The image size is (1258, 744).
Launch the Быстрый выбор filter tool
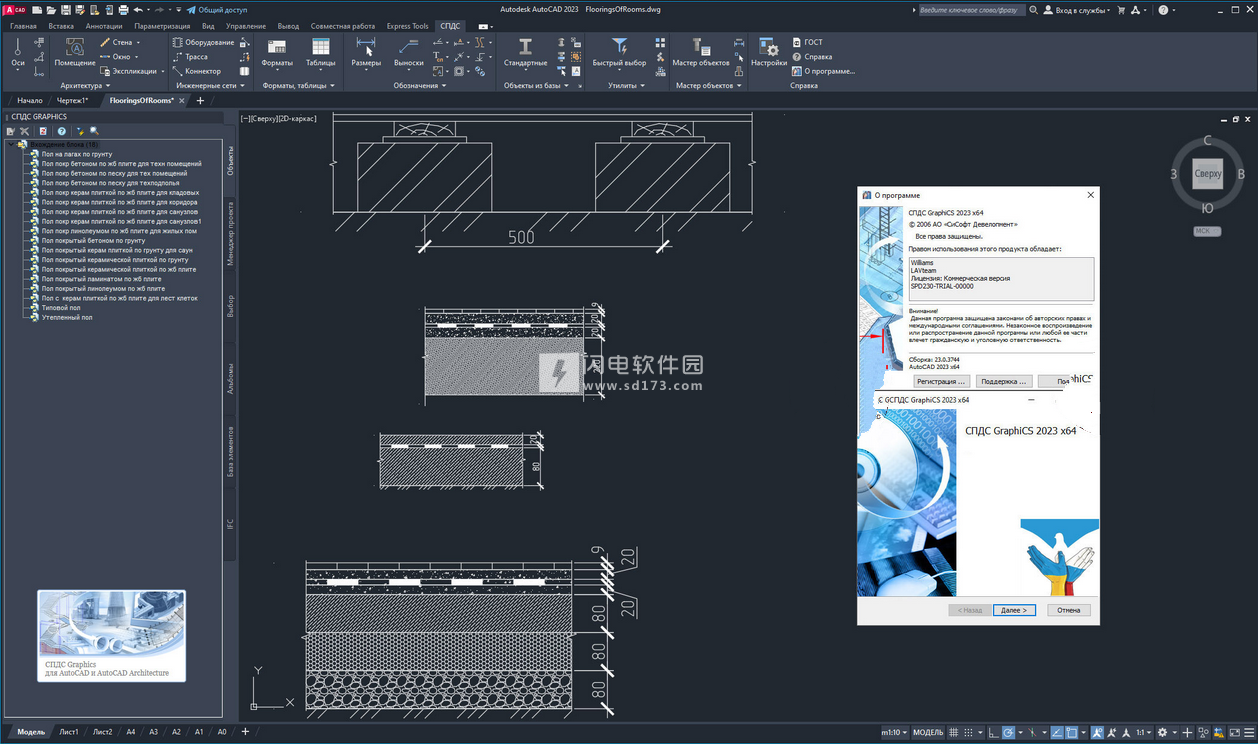619,53
